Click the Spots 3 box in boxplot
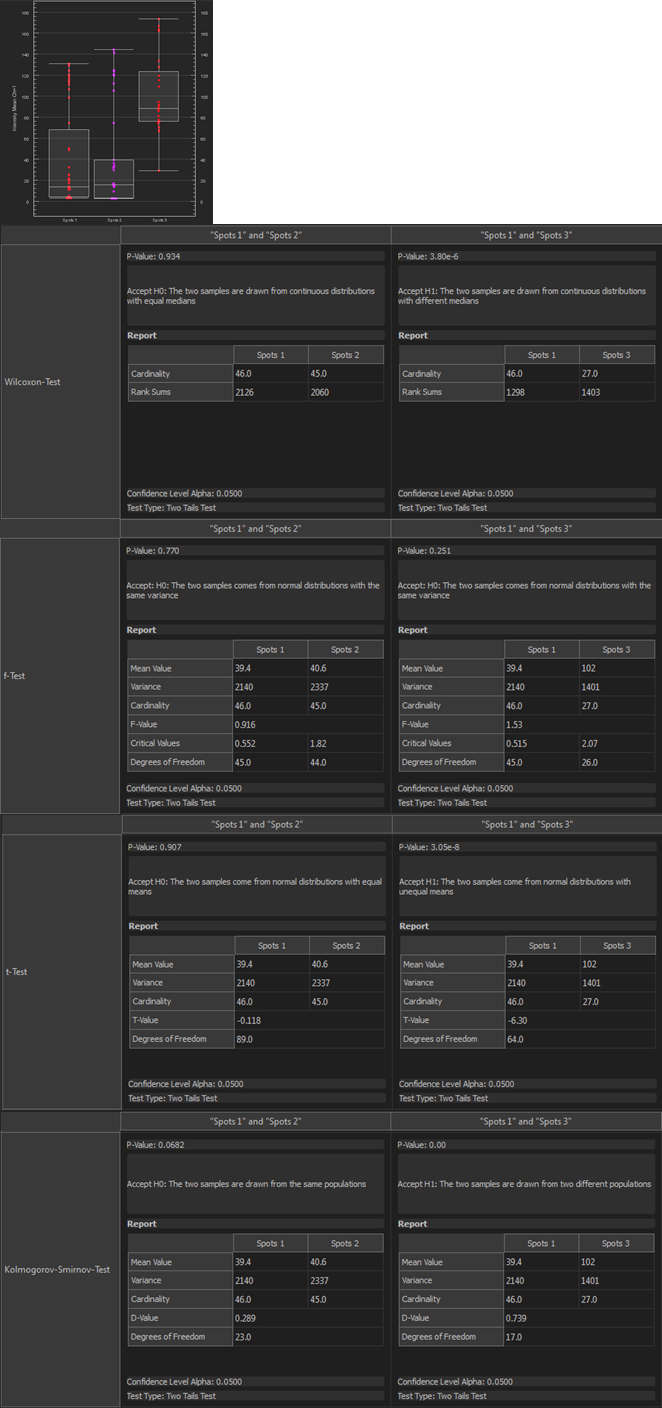This screenshot has height=1408, width=662. [x=158, y=96]
